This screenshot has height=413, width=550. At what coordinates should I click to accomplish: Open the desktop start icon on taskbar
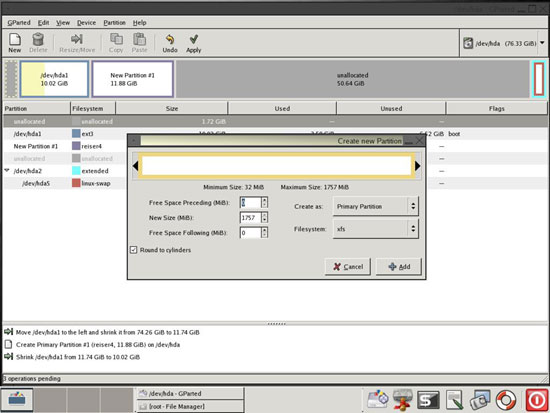(17, 399)
